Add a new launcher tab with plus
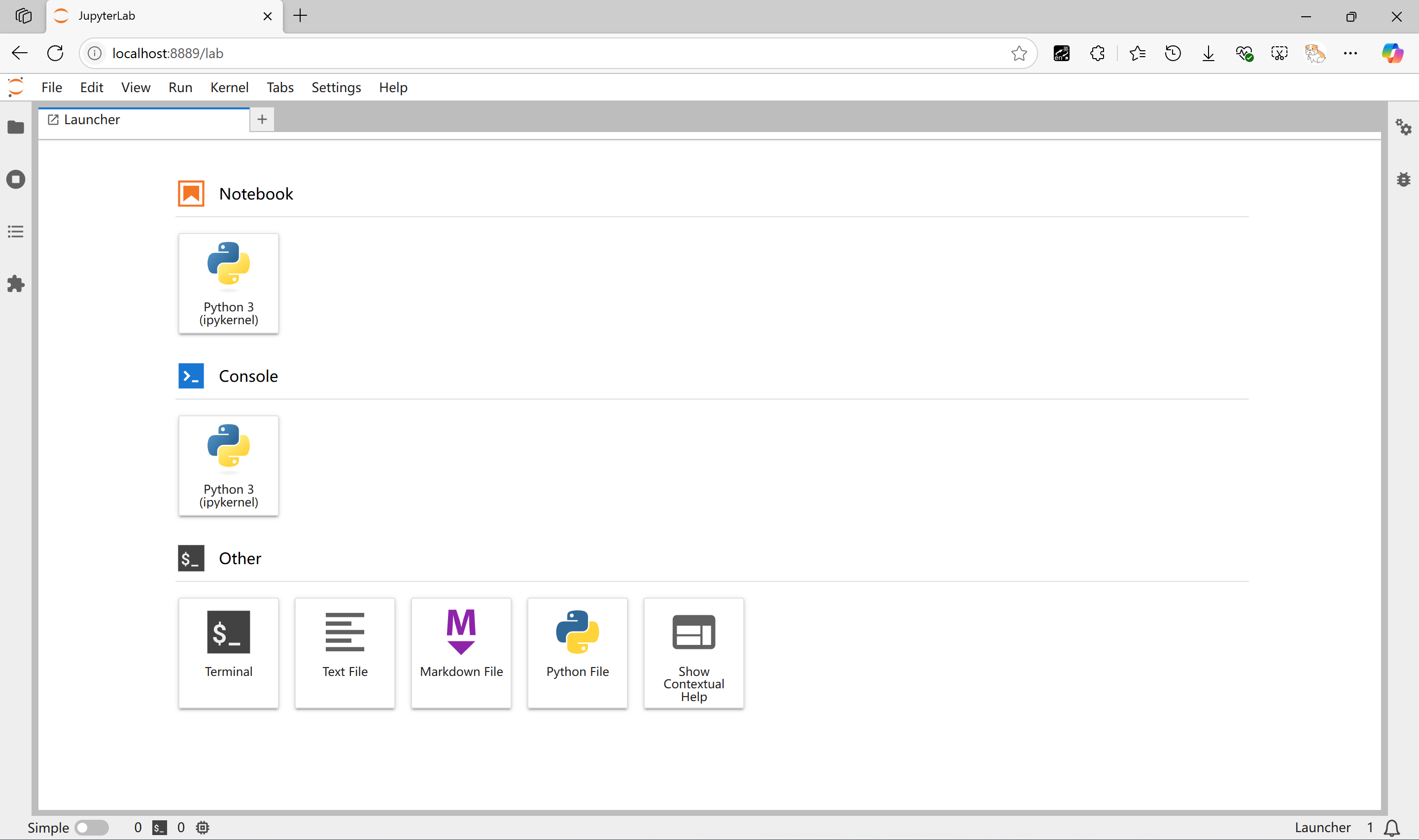This screenshot has width=1419, height=840. tap(262, 119)
